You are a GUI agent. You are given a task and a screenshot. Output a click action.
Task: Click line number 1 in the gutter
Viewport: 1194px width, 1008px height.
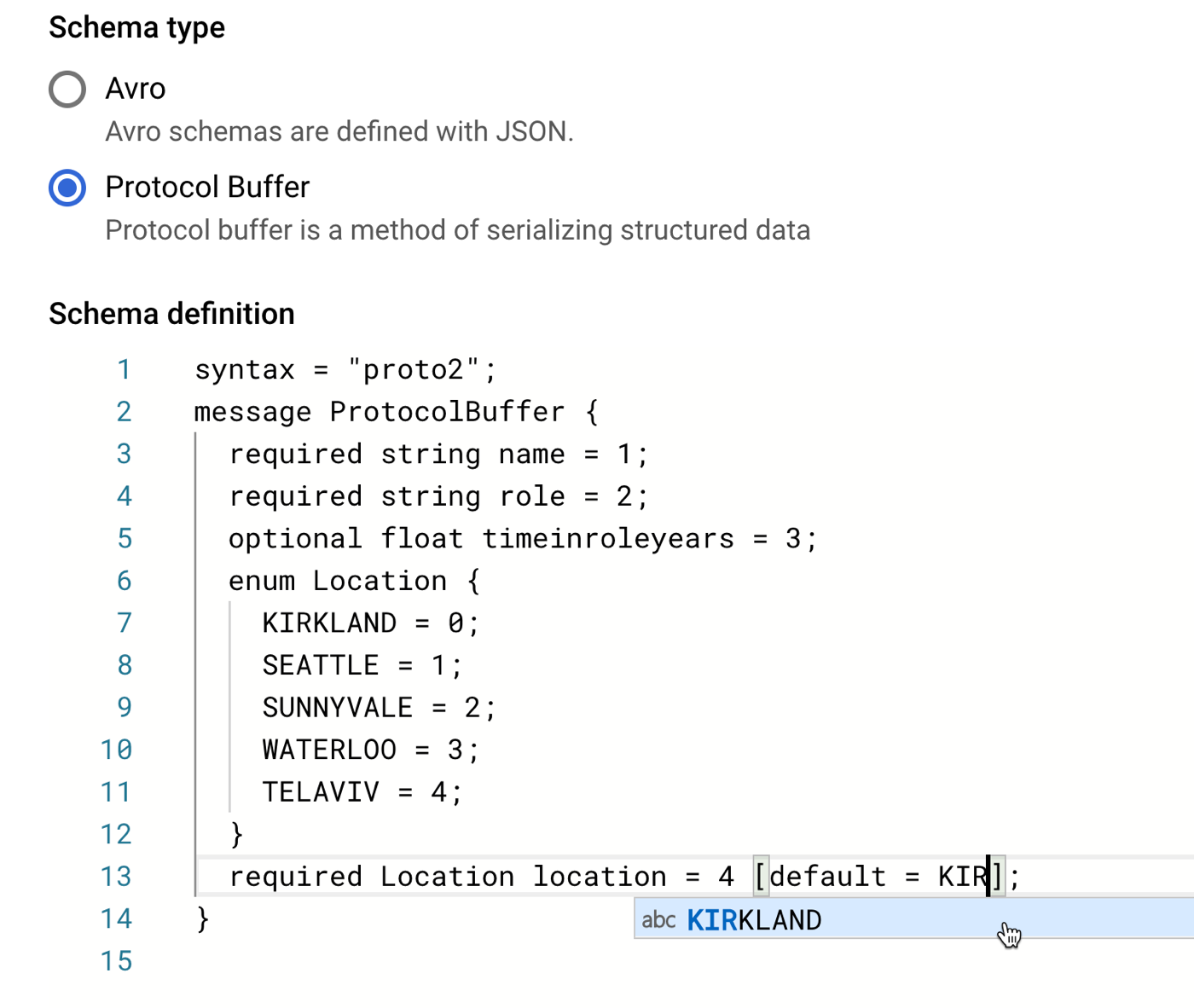click(124, 369)
